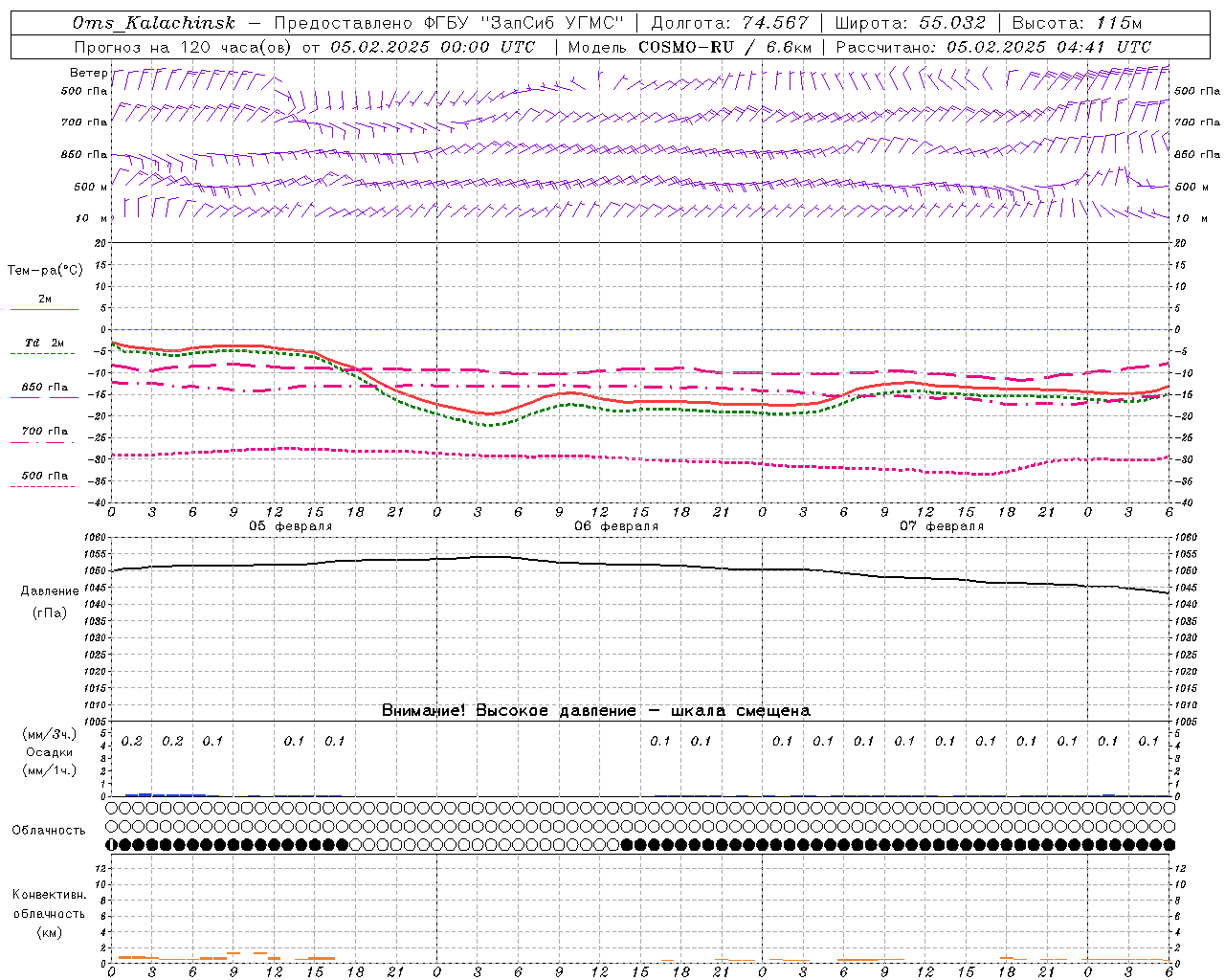Click the Осадки precipitation panel title

(x=49, y=752)
